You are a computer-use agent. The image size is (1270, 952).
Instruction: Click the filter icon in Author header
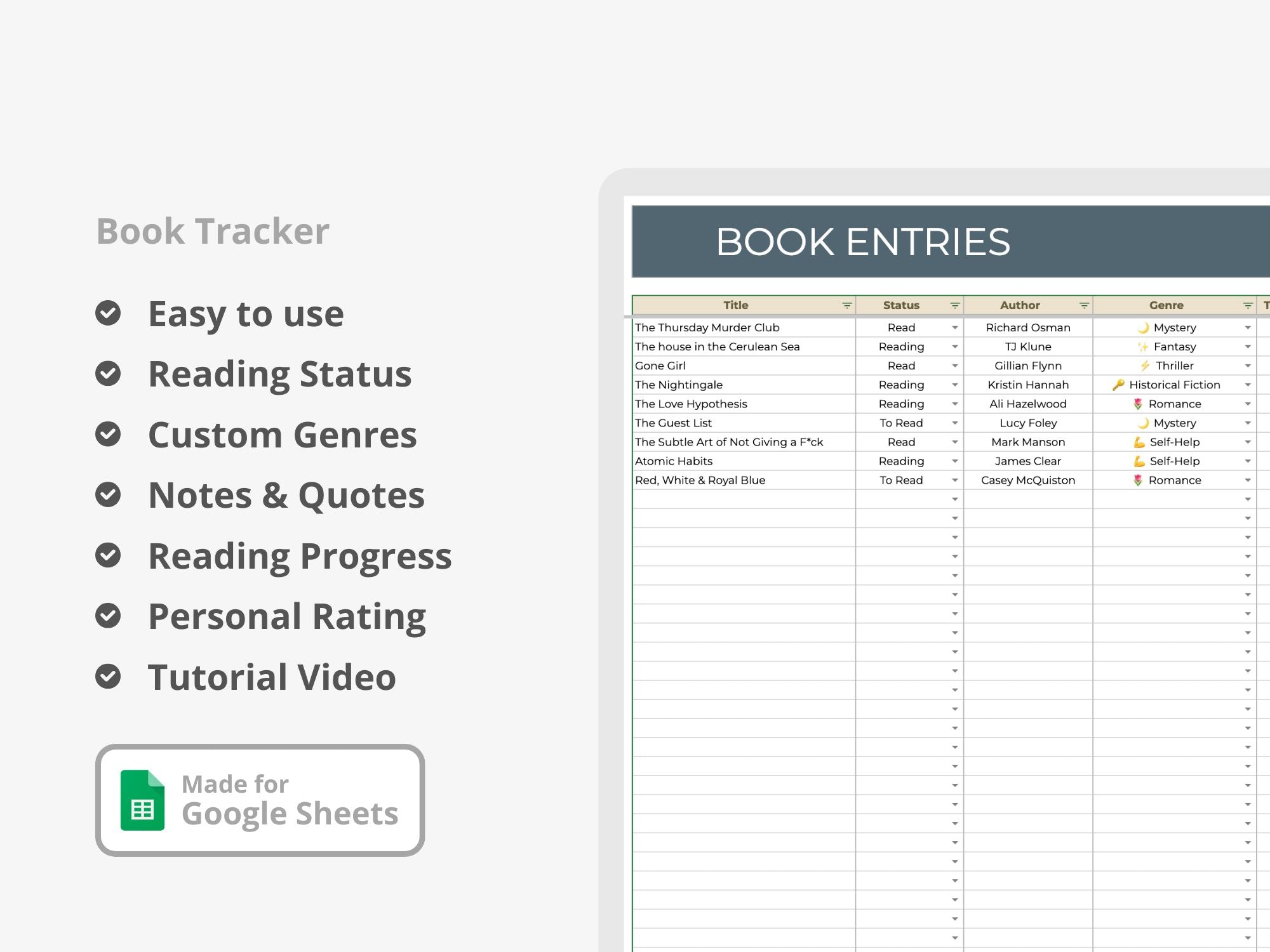[1084, 305]
